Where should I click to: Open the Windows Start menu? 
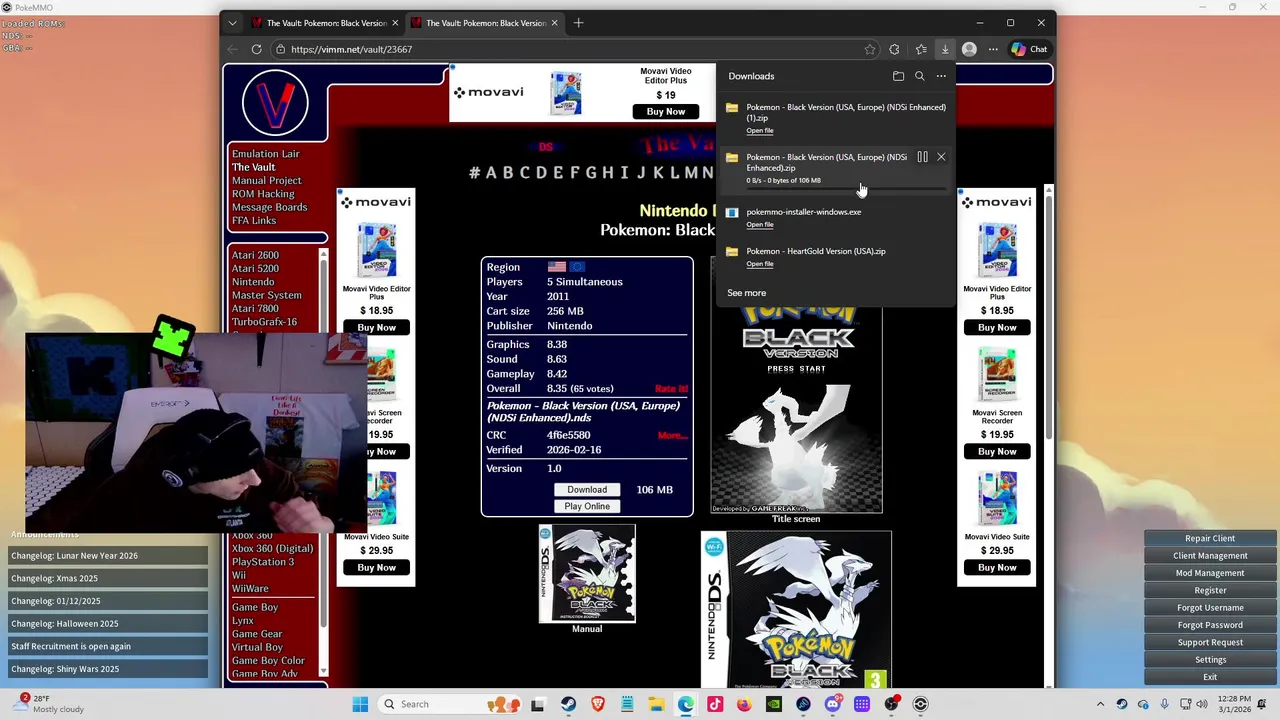point(360,704)
